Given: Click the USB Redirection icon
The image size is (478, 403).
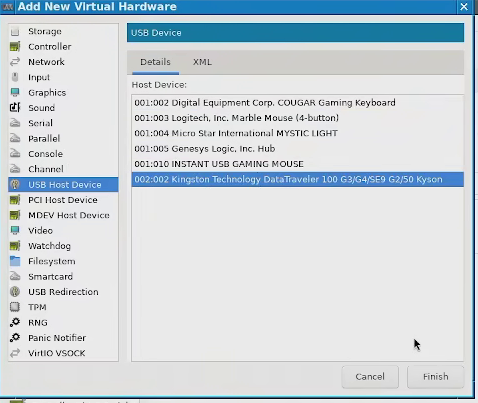Looking at the screenshot, I should (15, 292).
